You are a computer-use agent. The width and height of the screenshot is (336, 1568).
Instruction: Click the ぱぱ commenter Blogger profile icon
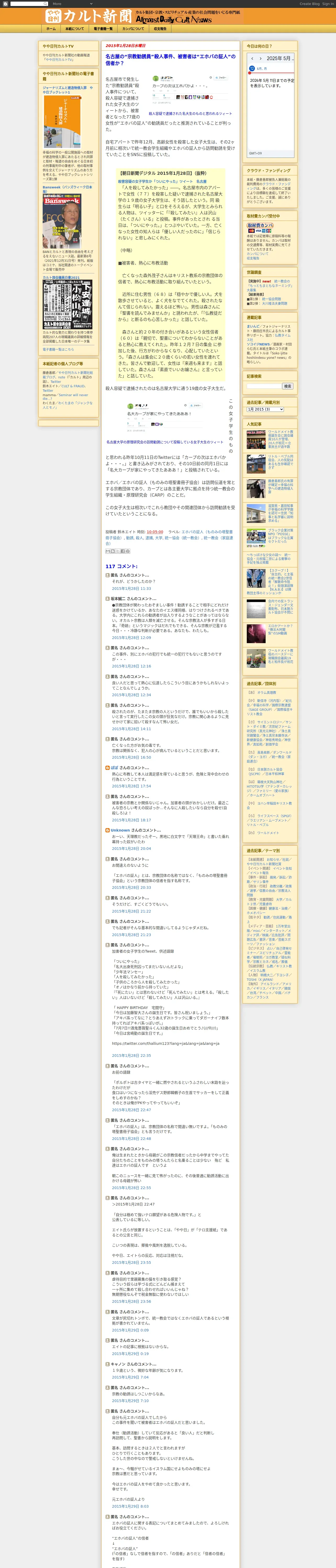pos(108,768)
